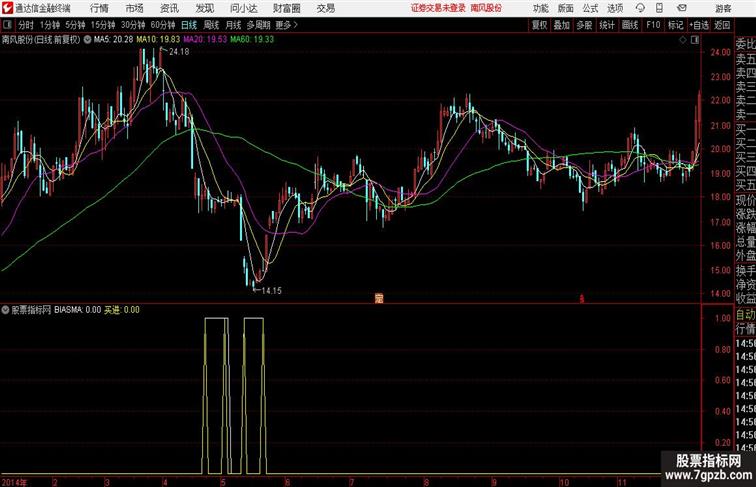Open the 交易 menu
The height and width of the screenshot is (487, 756).
pos(325,8)
